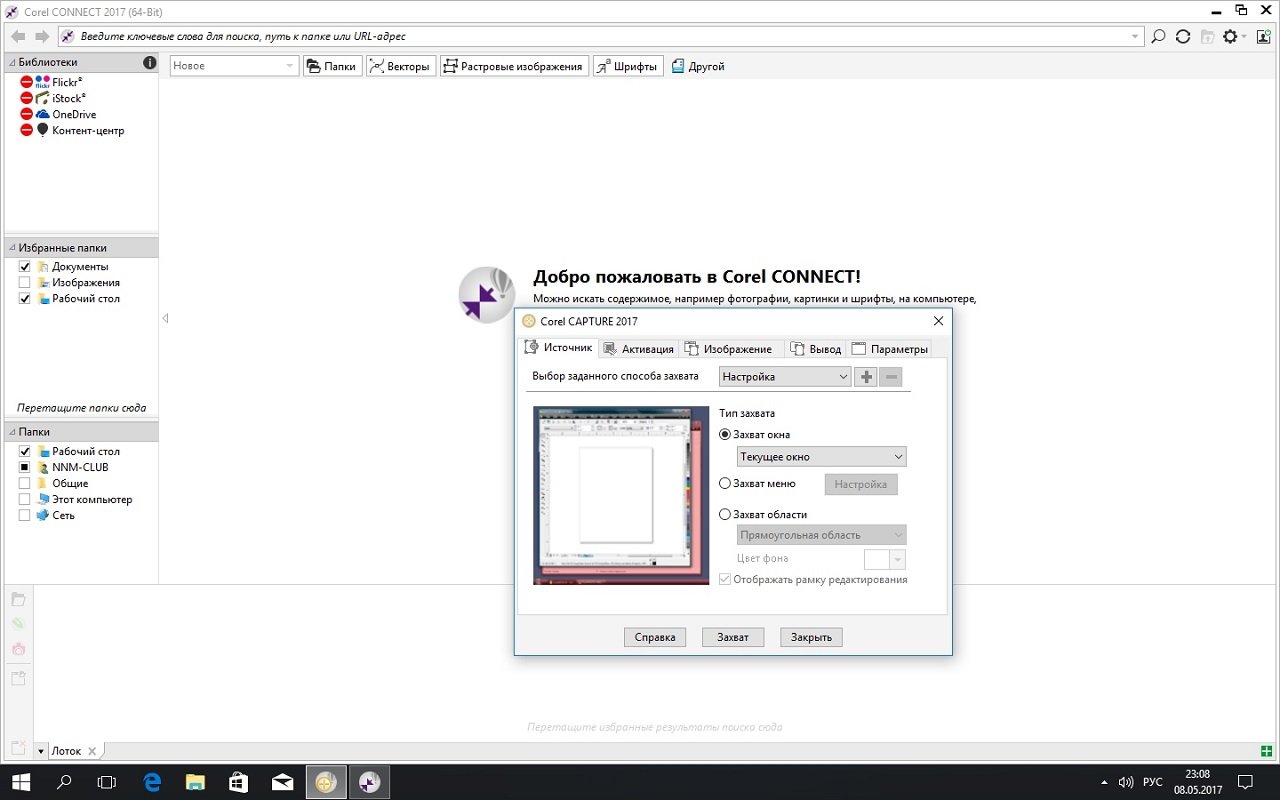Expand the Настройка preset dropdown
1280x800 pixels.
(x=784, y=377)
